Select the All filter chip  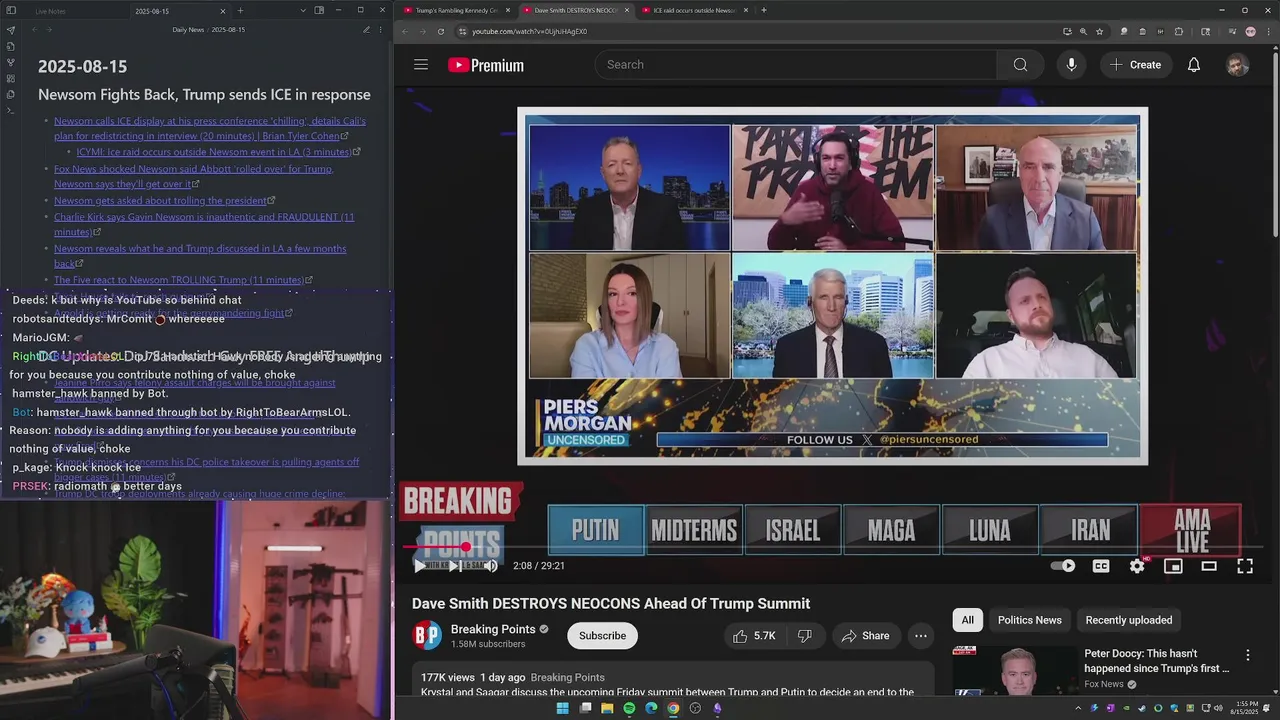[968, 620]
